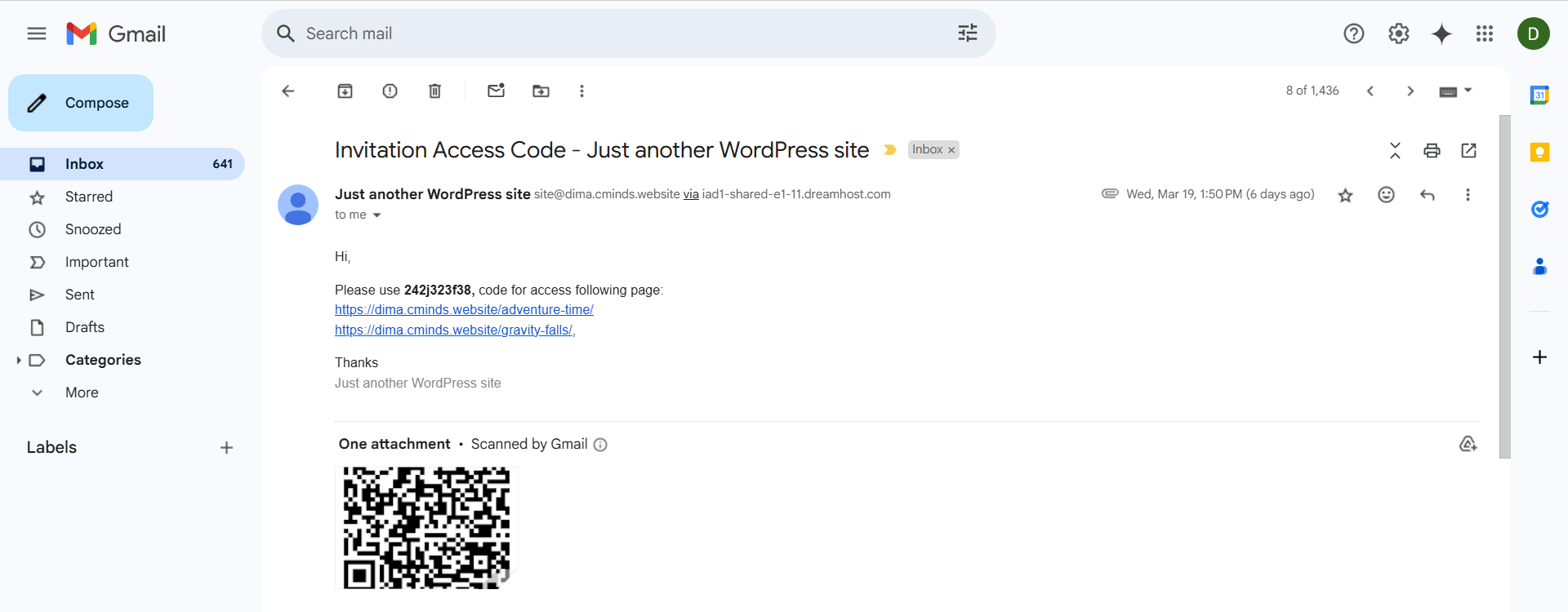Open email in a new window
The image size is (1568, 612).
(1468, 150)
